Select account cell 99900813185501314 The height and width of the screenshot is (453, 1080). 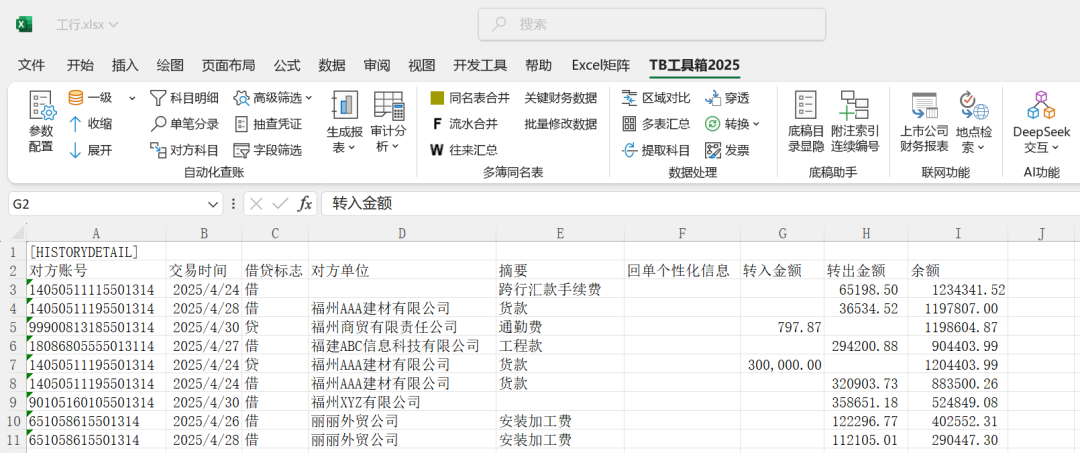96,327
